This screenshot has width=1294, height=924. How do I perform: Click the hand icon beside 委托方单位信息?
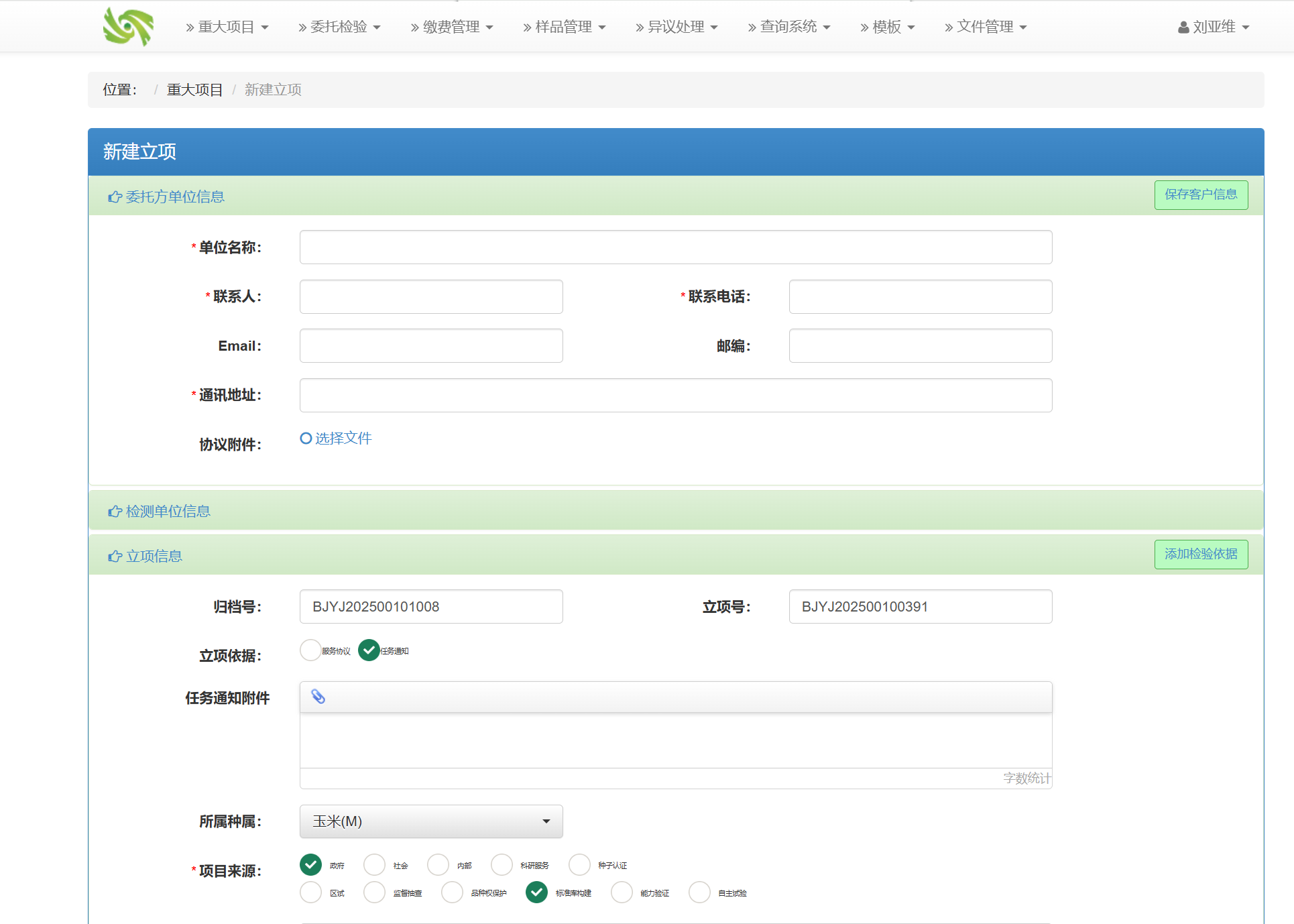[115, 196]
